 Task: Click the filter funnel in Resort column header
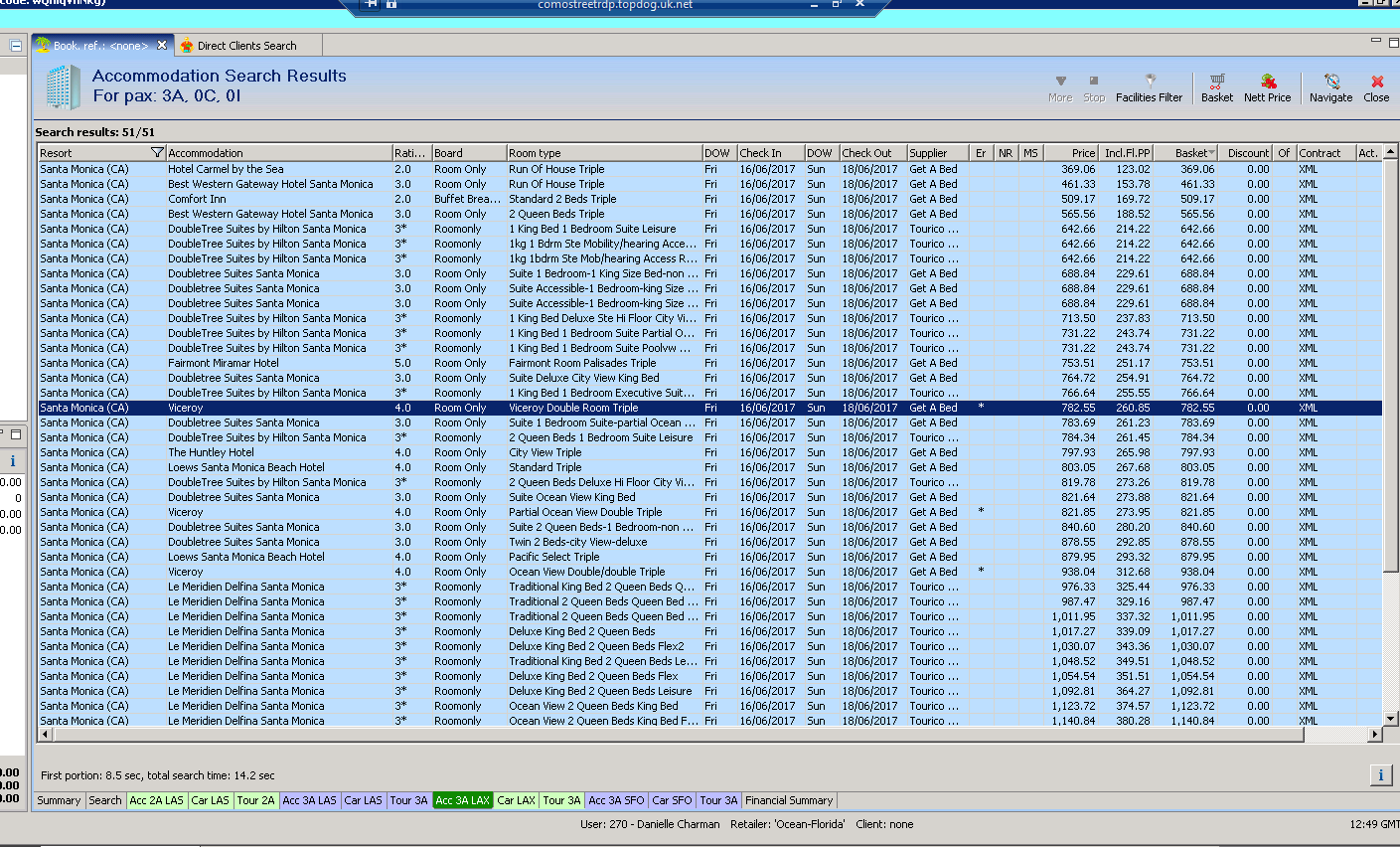point(156,153)
